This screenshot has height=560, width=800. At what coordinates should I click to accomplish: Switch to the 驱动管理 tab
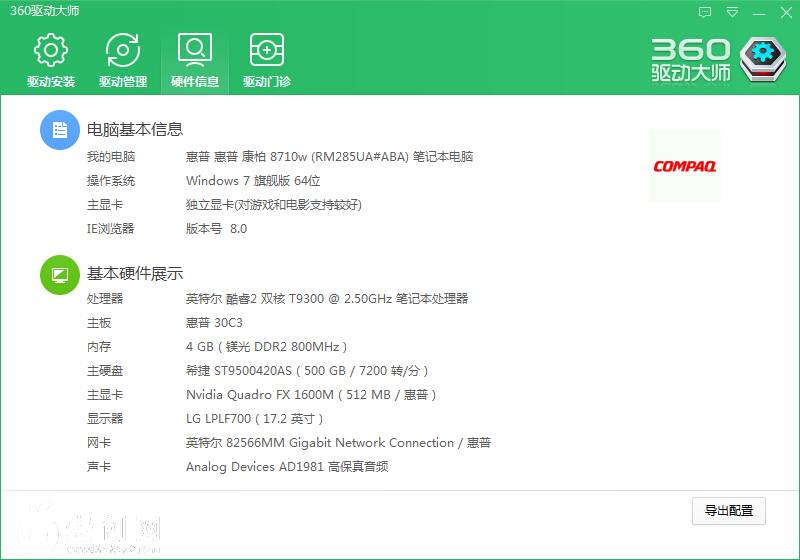[123, 60]
